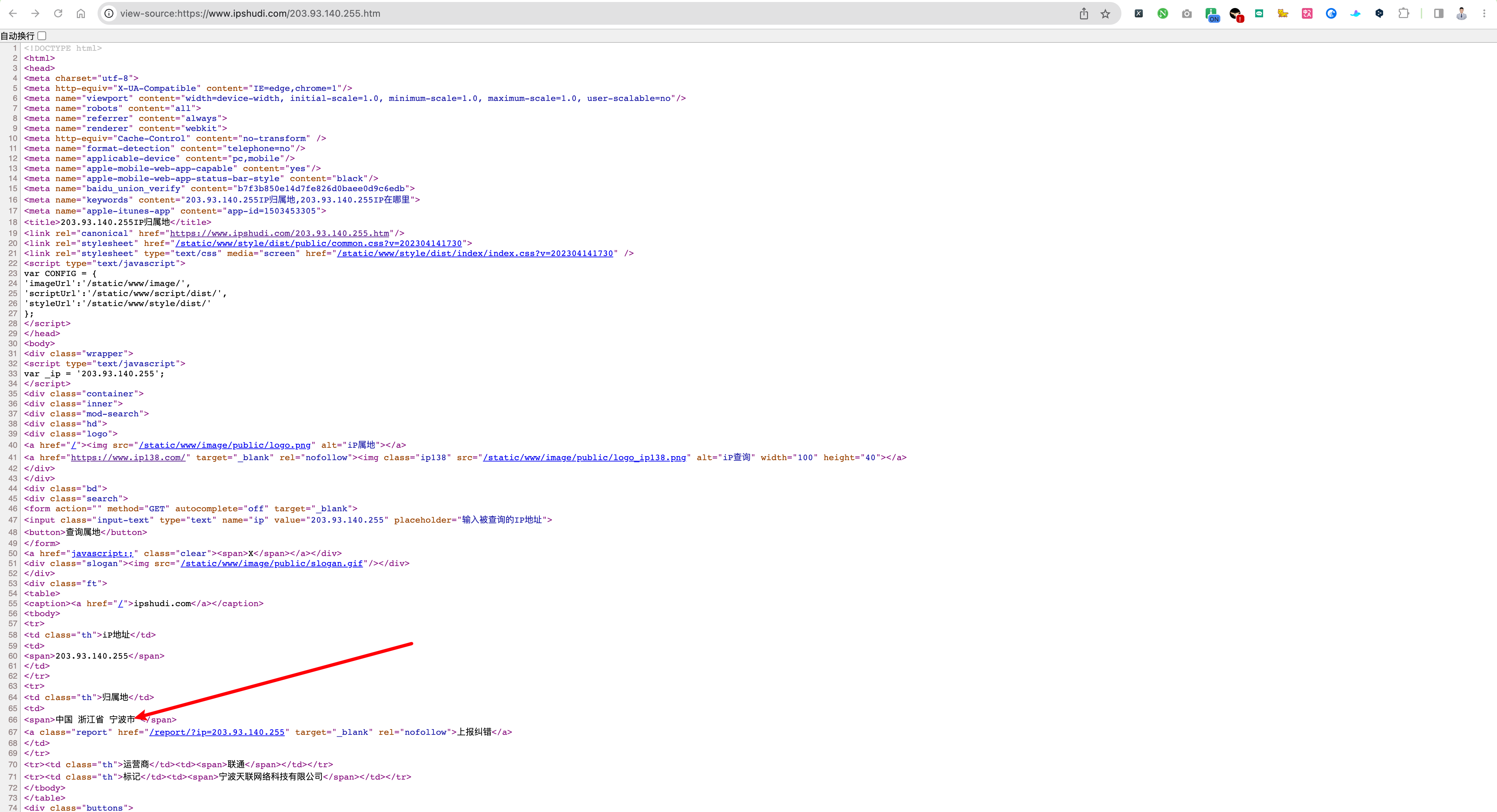This screenshot has width=1497, height=812.
Task: Open the logo.png image link
Action: point(224,445)
